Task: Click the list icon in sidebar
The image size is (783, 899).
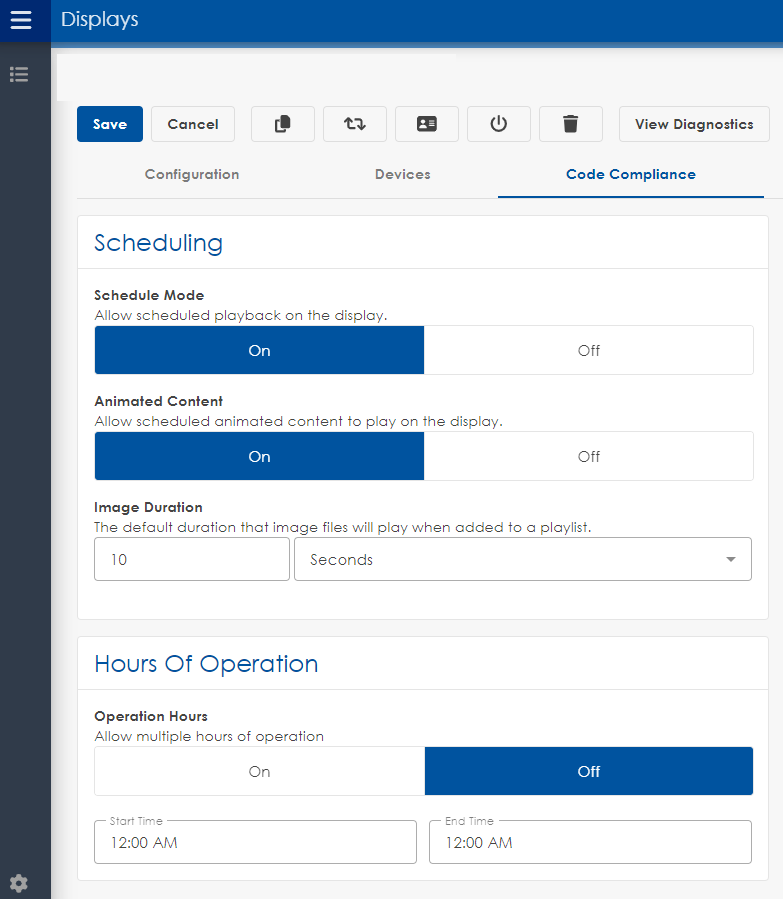Action: (x=19, y=74)
